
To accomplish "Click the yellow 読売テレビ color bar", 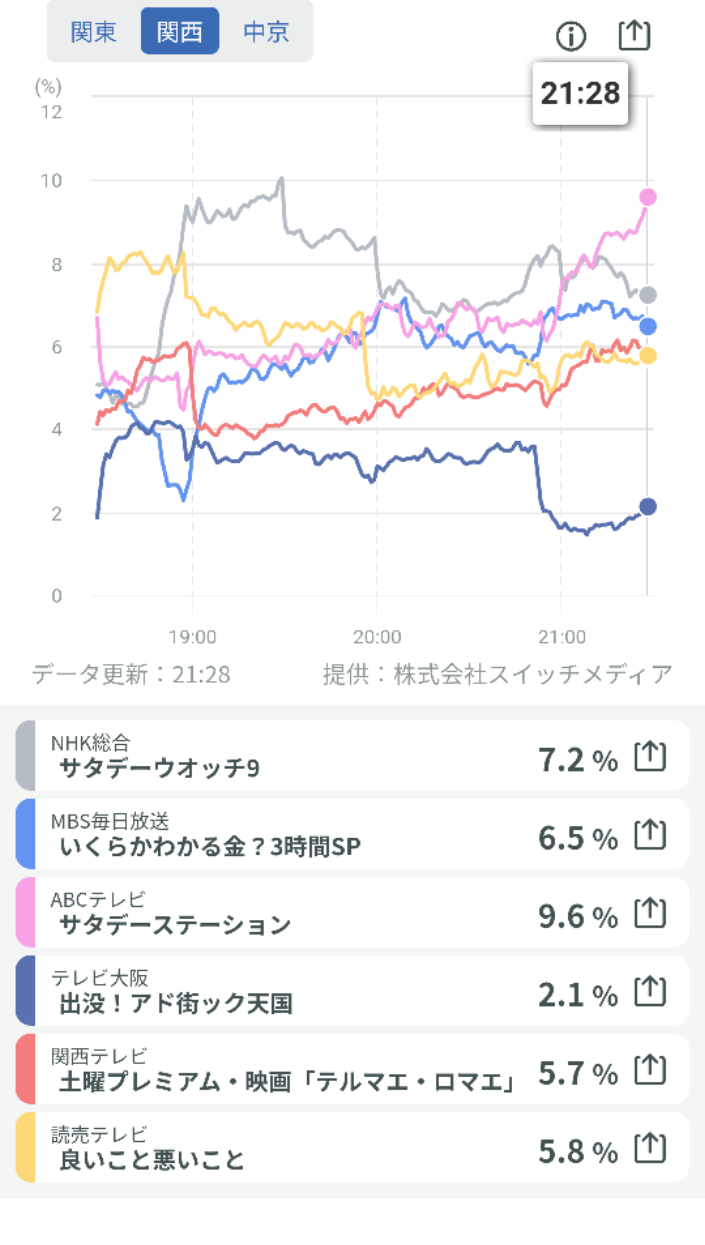I will point(26,1147).
